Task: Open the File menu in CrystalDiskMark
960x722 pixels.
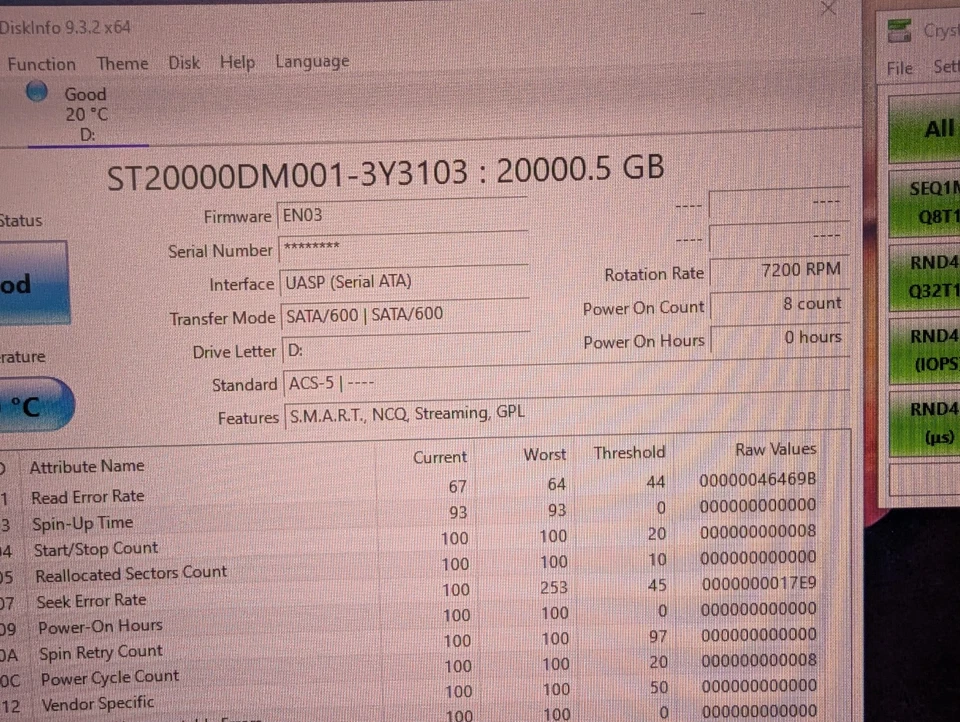Action: pos(898,67)
